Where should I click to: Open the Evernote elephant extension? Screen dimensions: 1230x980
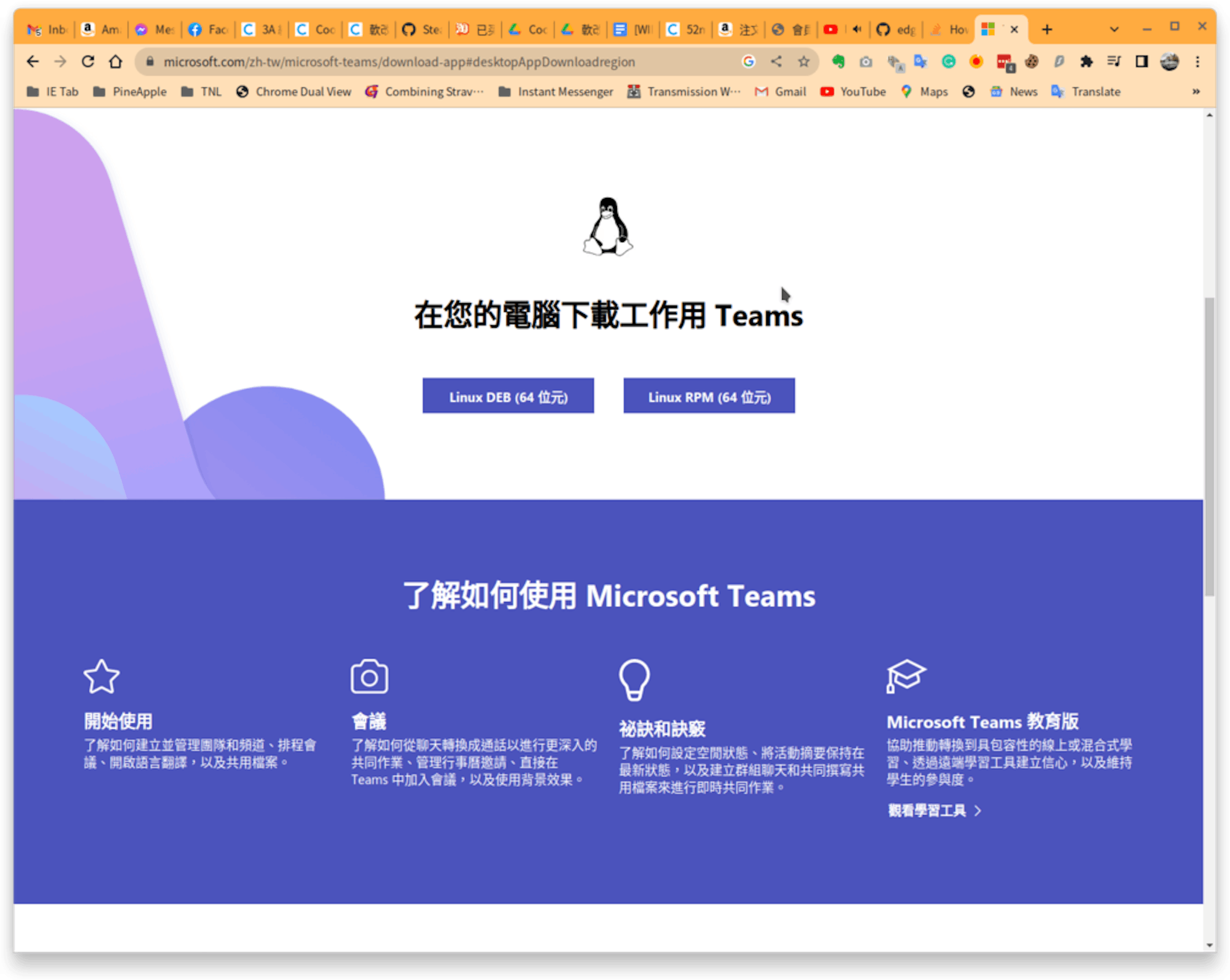(x=838, y=61)
